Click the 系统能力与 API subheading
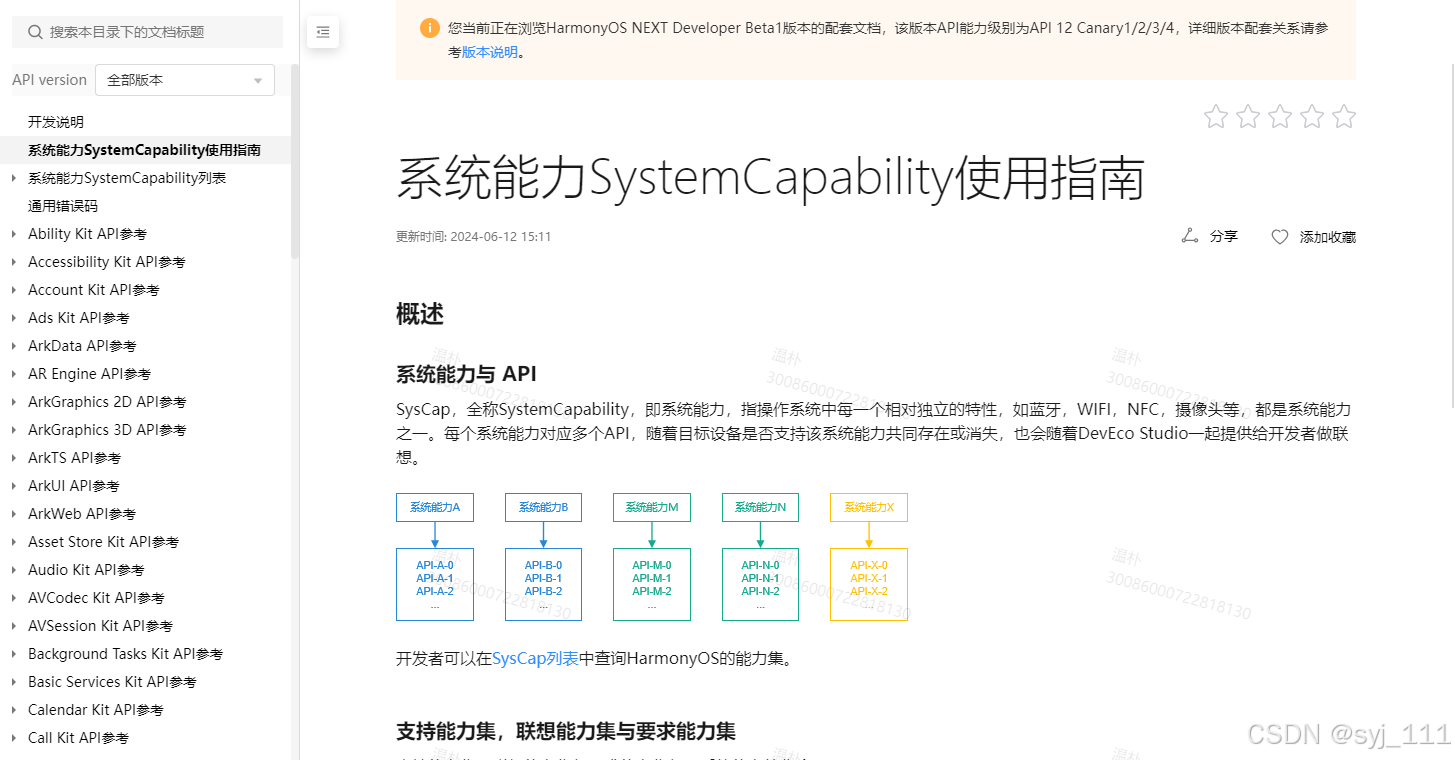 click(x=466, y=374)
